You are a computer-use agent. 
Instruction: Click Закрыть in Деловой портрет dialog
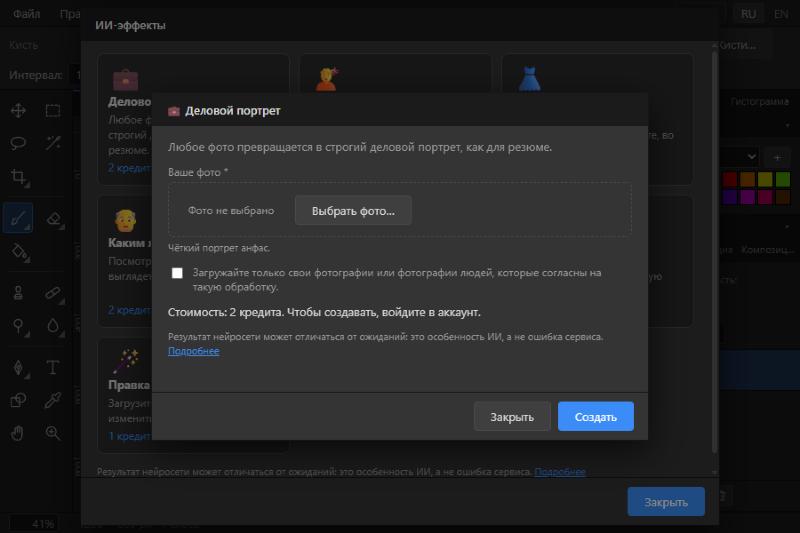[x=512, y=417]
